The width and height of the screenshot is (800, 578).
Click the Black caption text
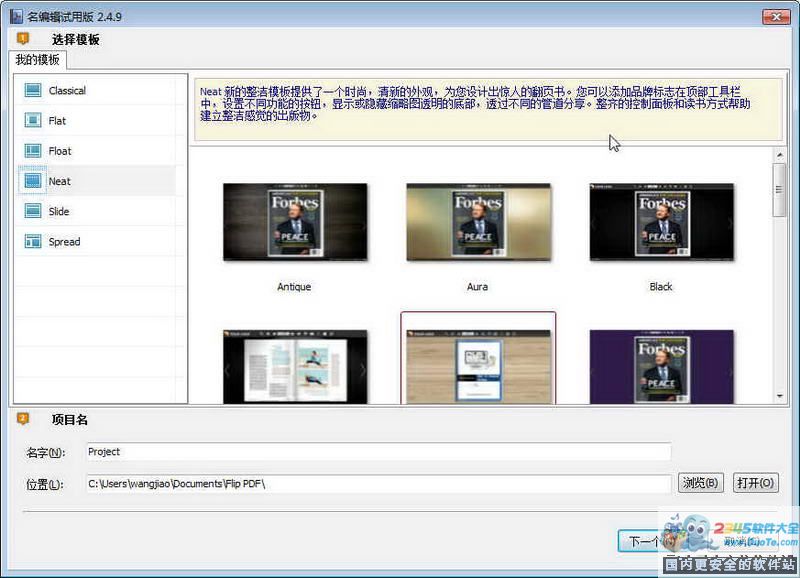(661, 287)
